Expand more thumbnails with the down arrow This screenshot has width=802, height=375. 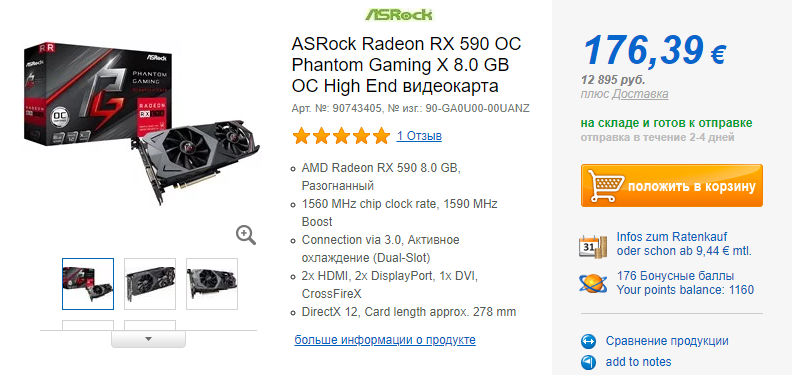148,339
